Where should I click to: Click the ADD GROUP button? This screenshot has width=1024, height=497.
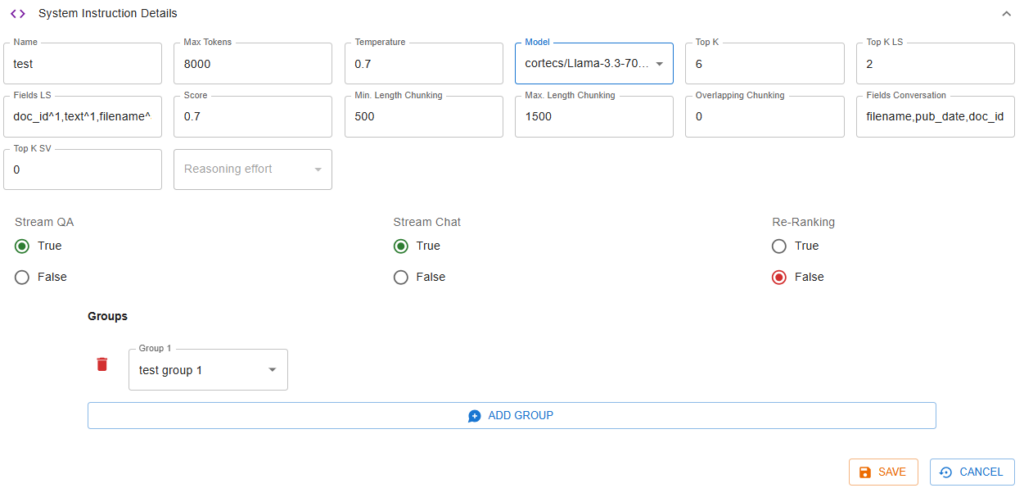pos(511,415)
